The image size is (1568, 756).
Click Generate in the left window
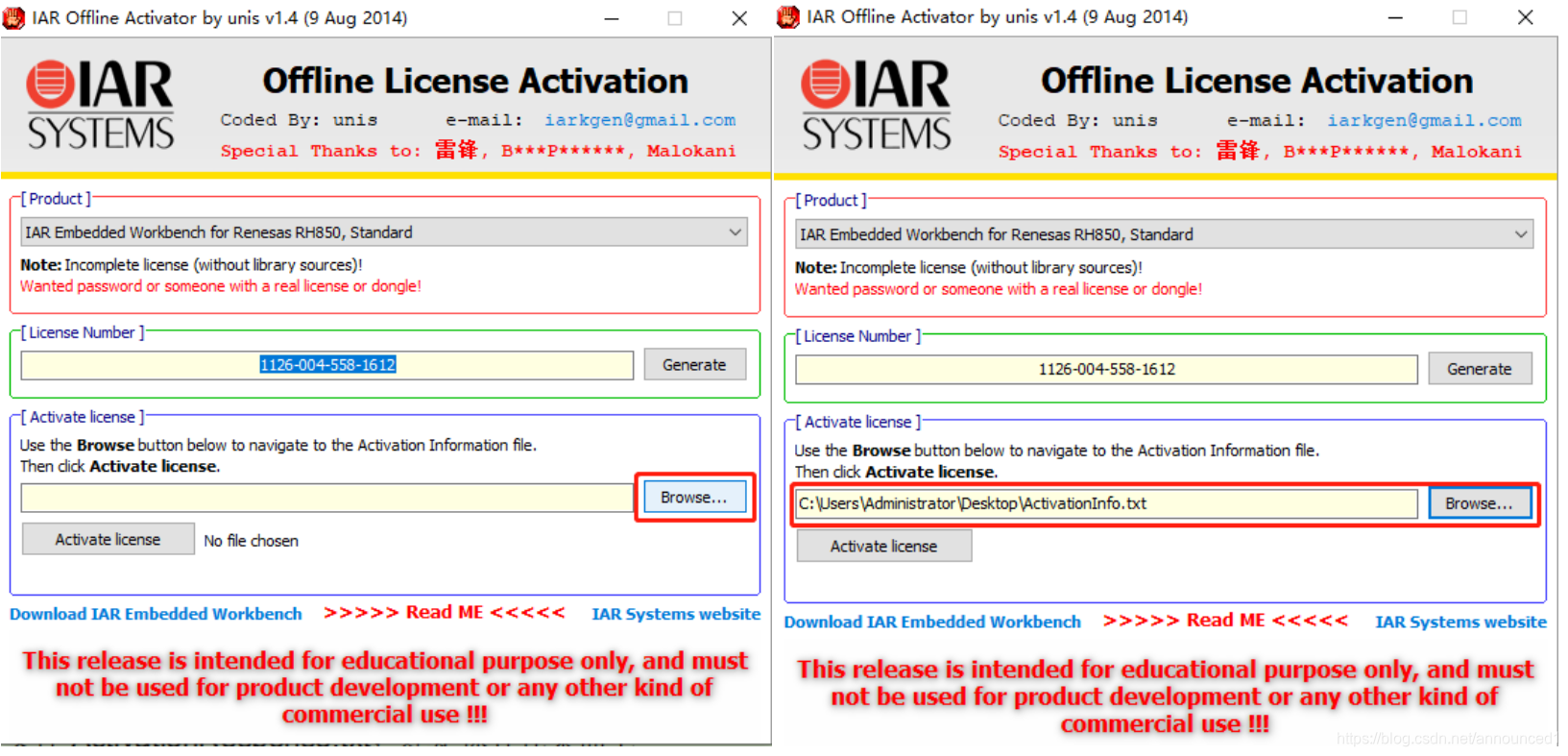coord(694,365)
